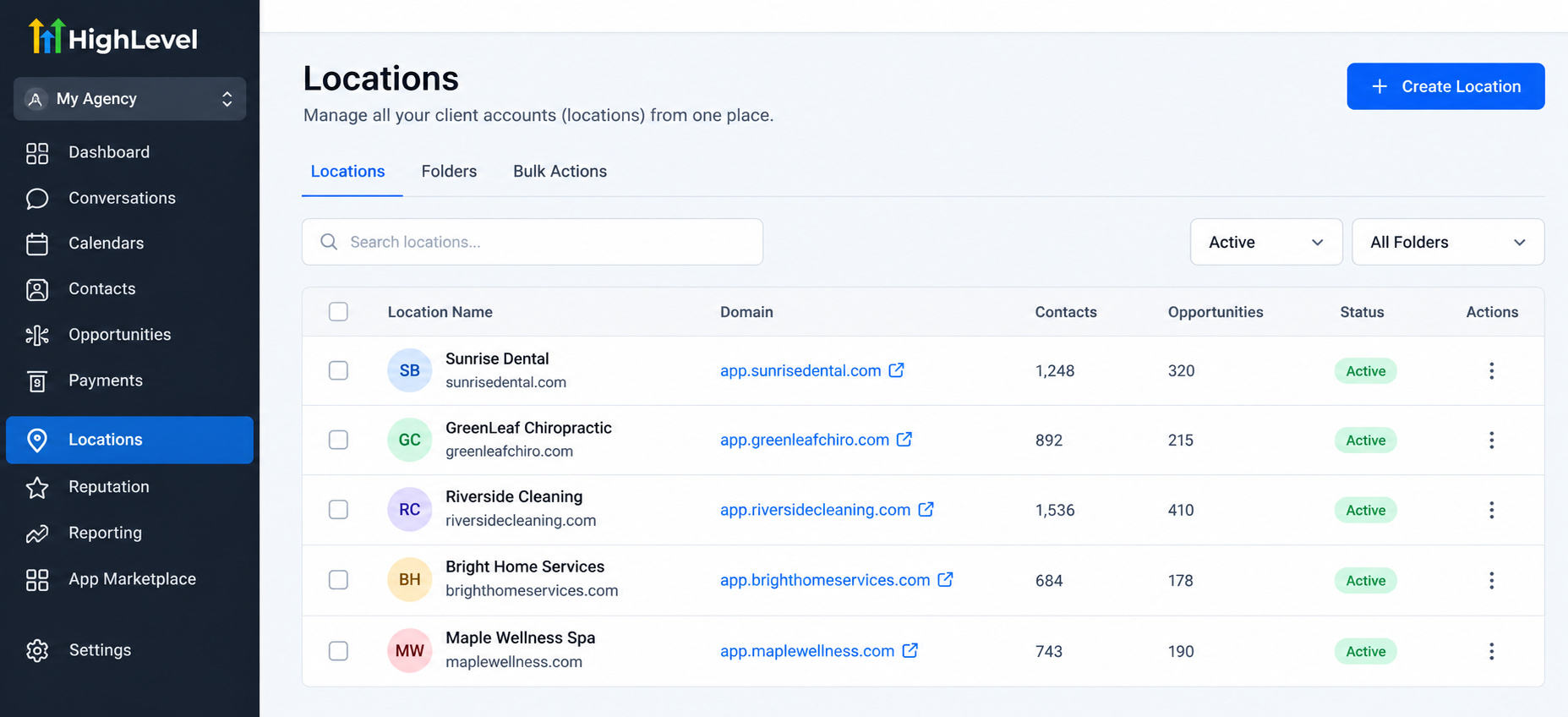Switch to the Folders tab

[449, 172]
